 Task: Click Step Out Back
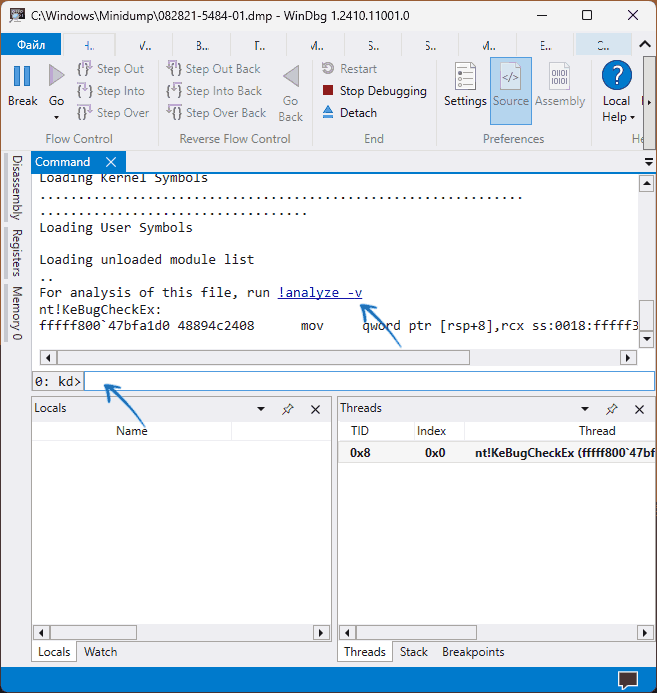[213, 69]
